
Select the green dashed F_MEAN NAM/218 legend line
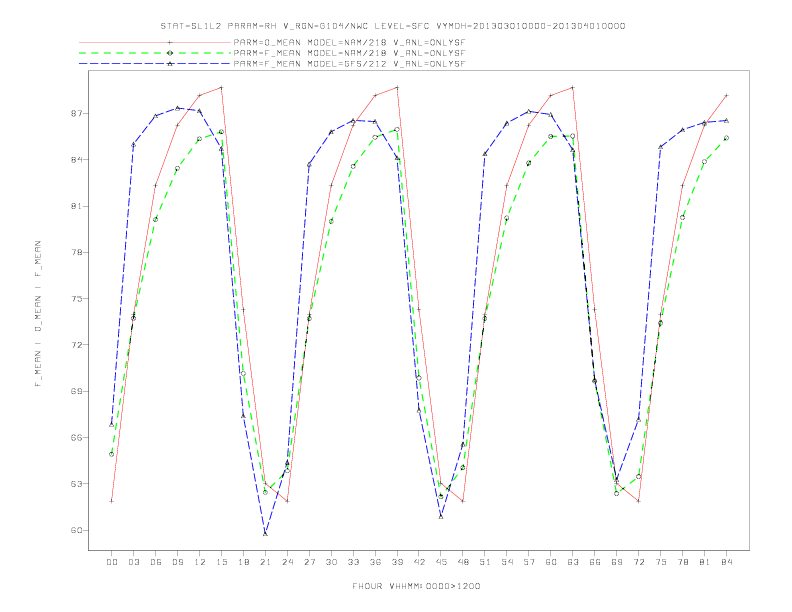point(155,53)
